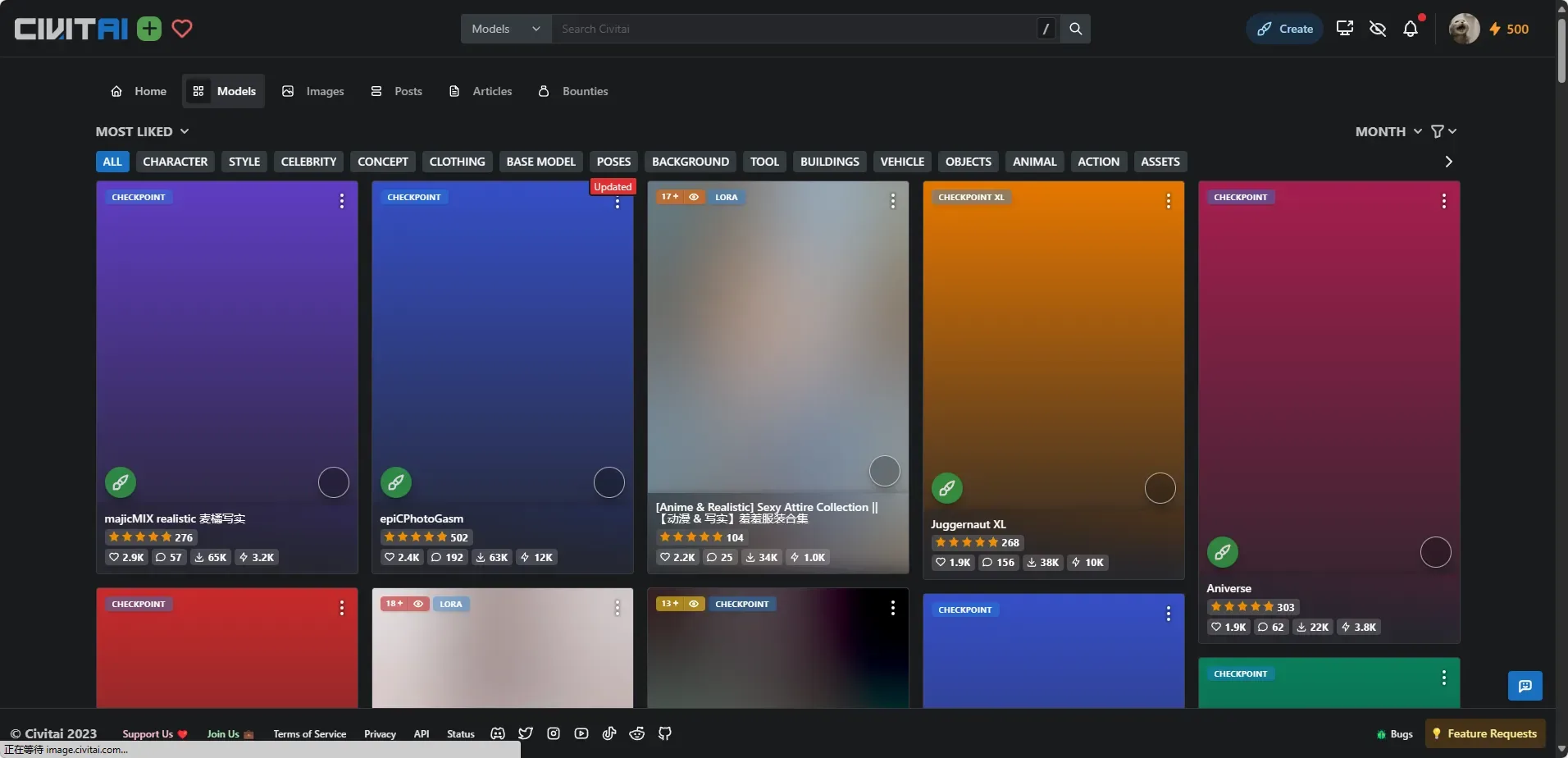Open the Support Us link
The image size is (1568, 758).
(x=155, y=734)
